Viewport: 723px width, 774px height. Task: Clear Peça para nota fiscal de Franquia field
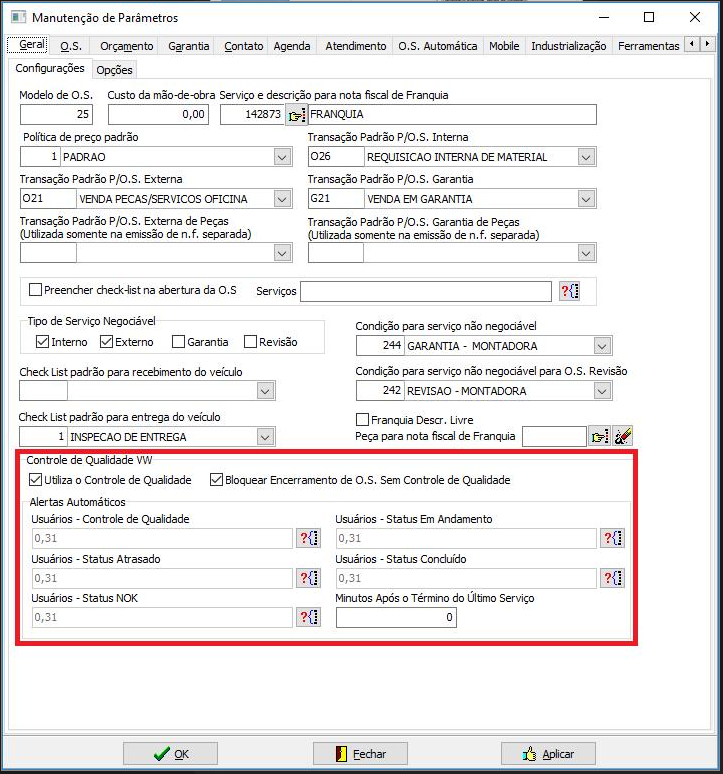622,436
